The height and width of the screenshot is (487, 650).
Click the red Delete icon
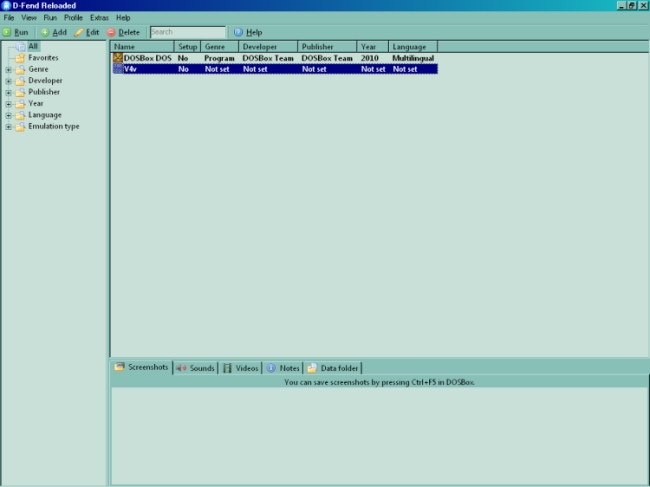point(111,32)
